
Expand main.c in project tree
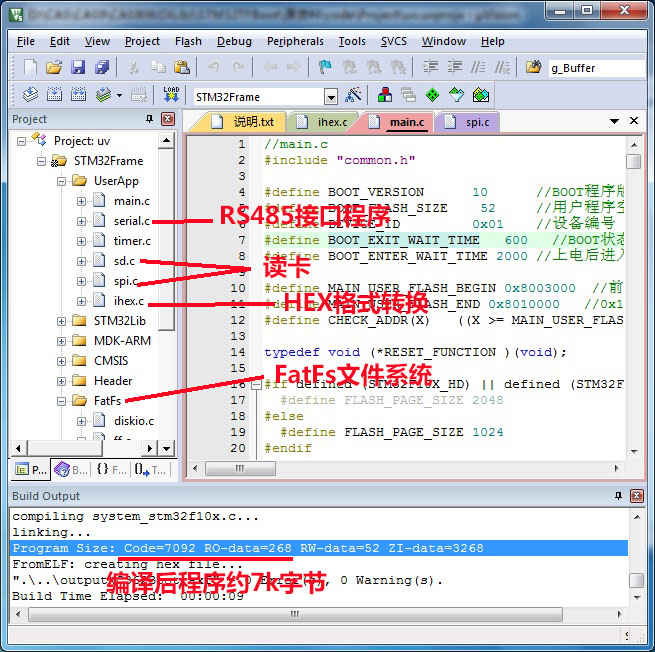81,201
